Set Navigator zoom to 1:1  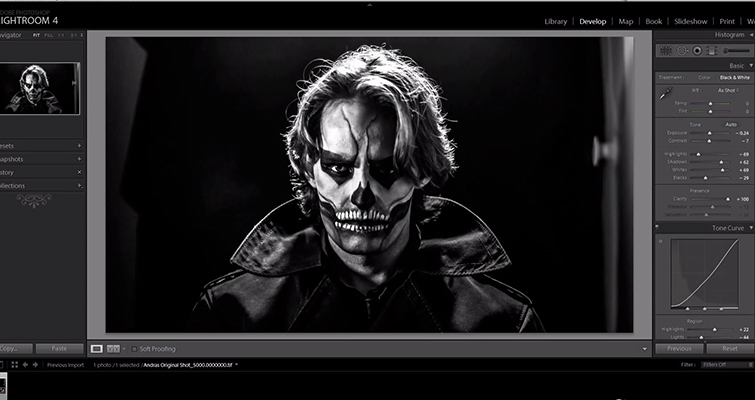tap(61, 35)
